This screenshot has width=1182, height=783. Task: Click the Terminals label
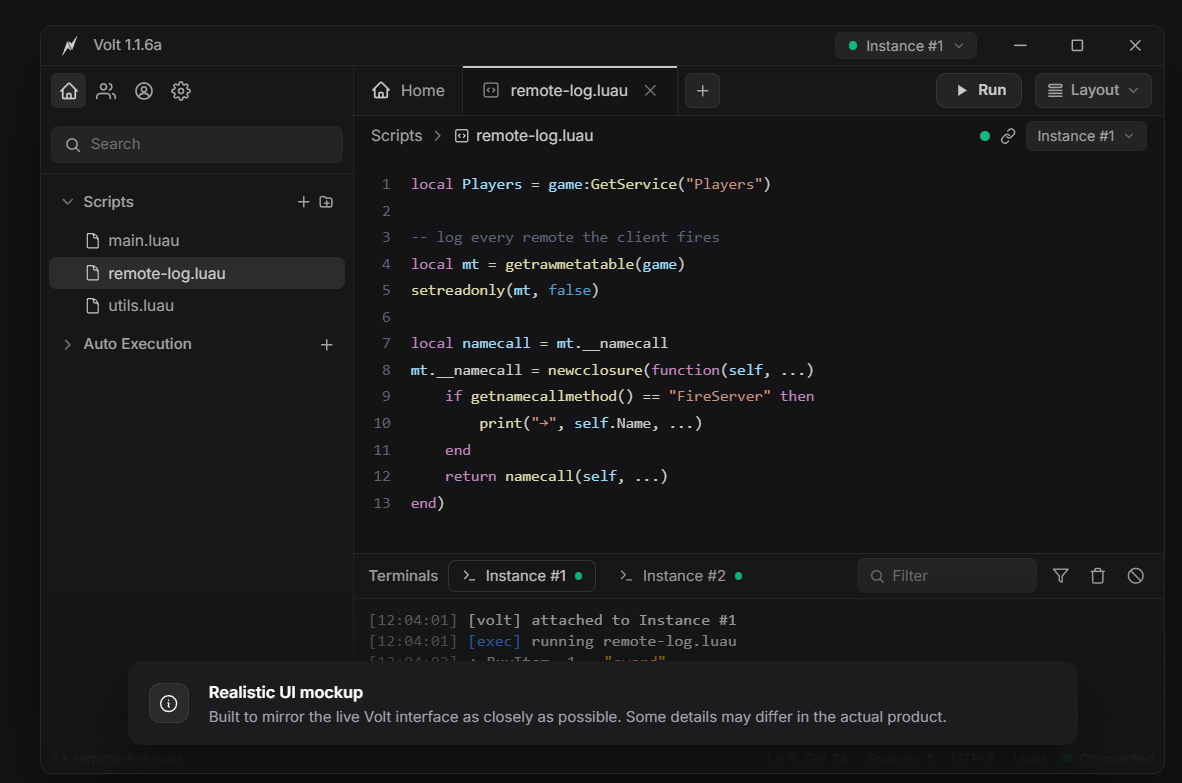pos(403,576)
